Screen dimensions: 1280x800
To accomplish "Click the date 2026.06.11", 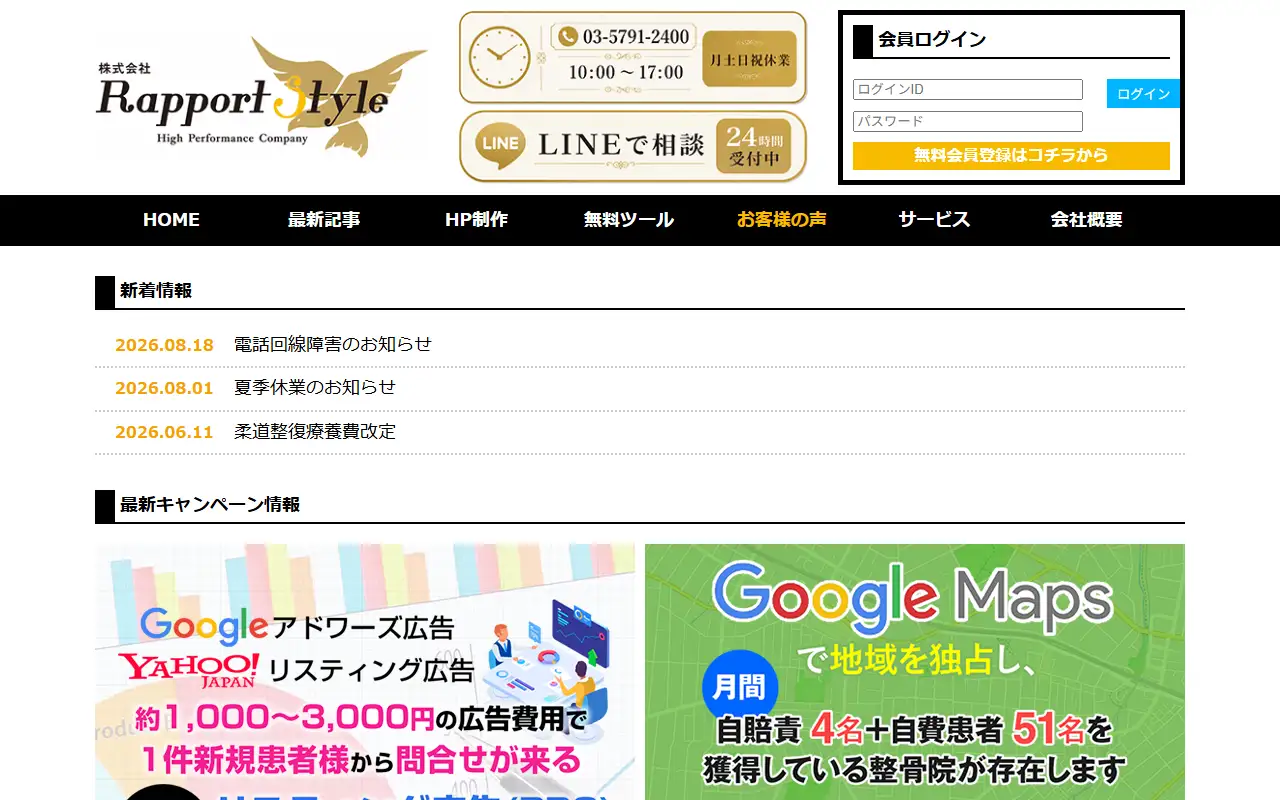I will (164, 433).
